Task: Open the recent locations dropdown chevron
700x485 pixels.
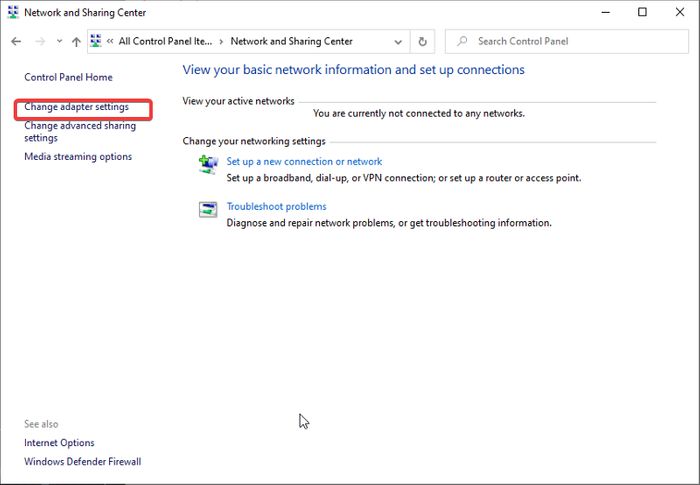Action: (x=59, y=42)
